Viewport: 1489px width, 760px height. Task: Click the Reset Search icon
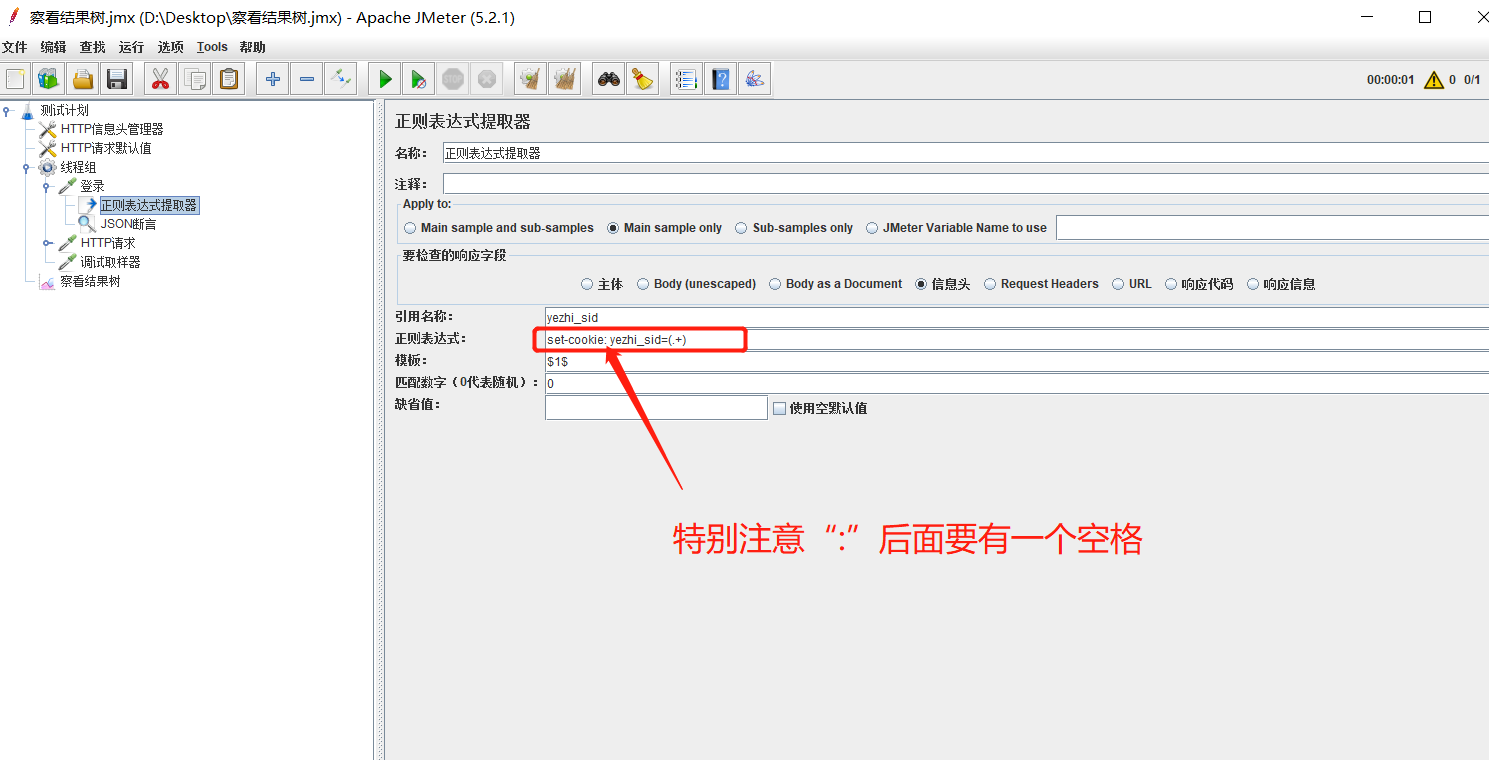[642, 79]
